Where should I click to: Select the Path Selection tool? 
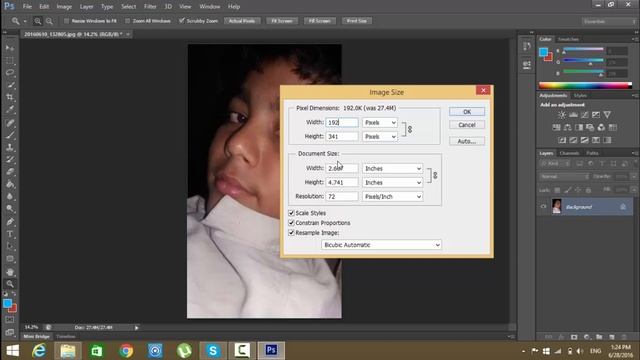pyautogui.click(x=10, y=246)
